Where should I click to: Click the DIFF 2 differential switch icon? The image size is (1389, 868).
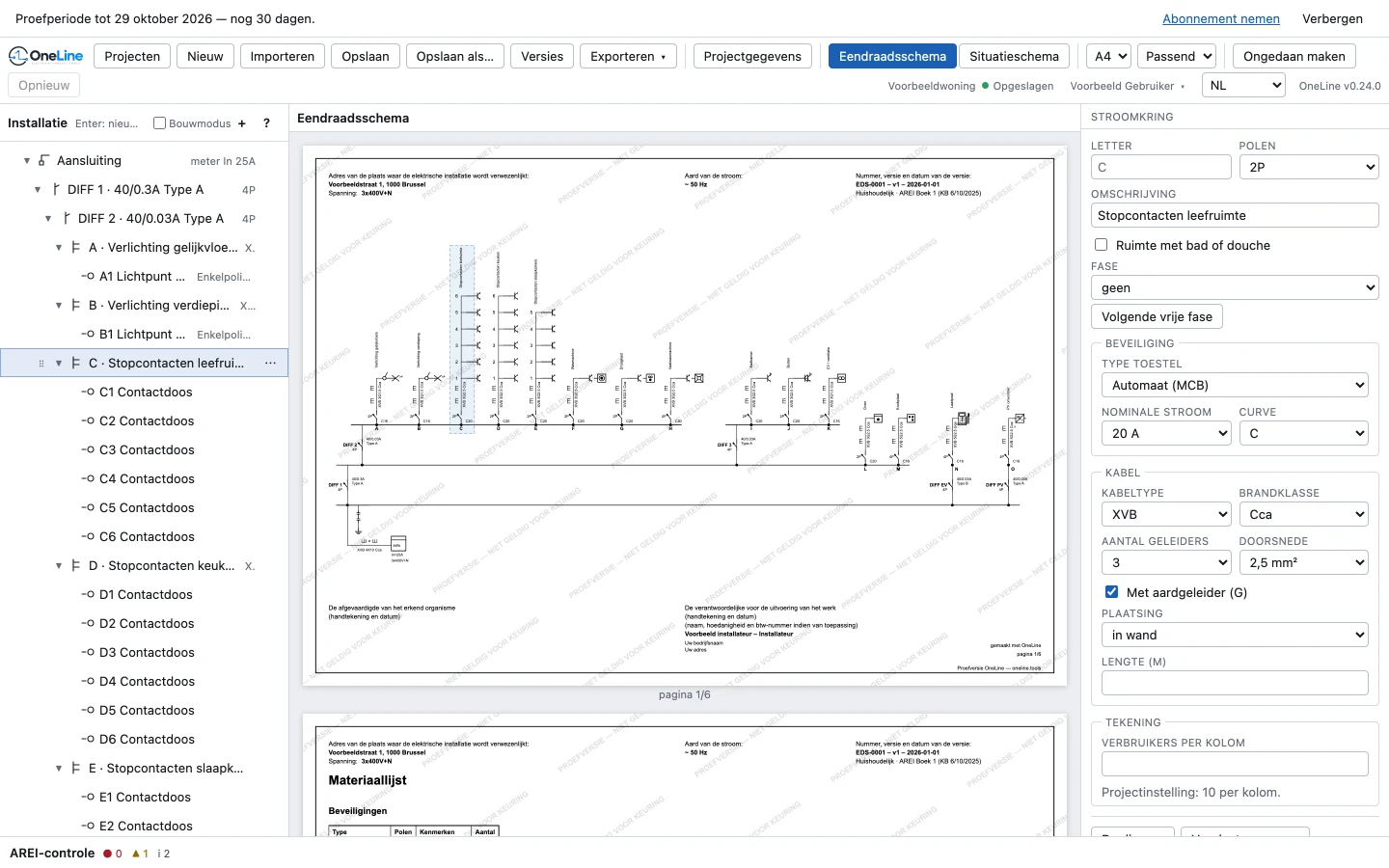point(66,219)
